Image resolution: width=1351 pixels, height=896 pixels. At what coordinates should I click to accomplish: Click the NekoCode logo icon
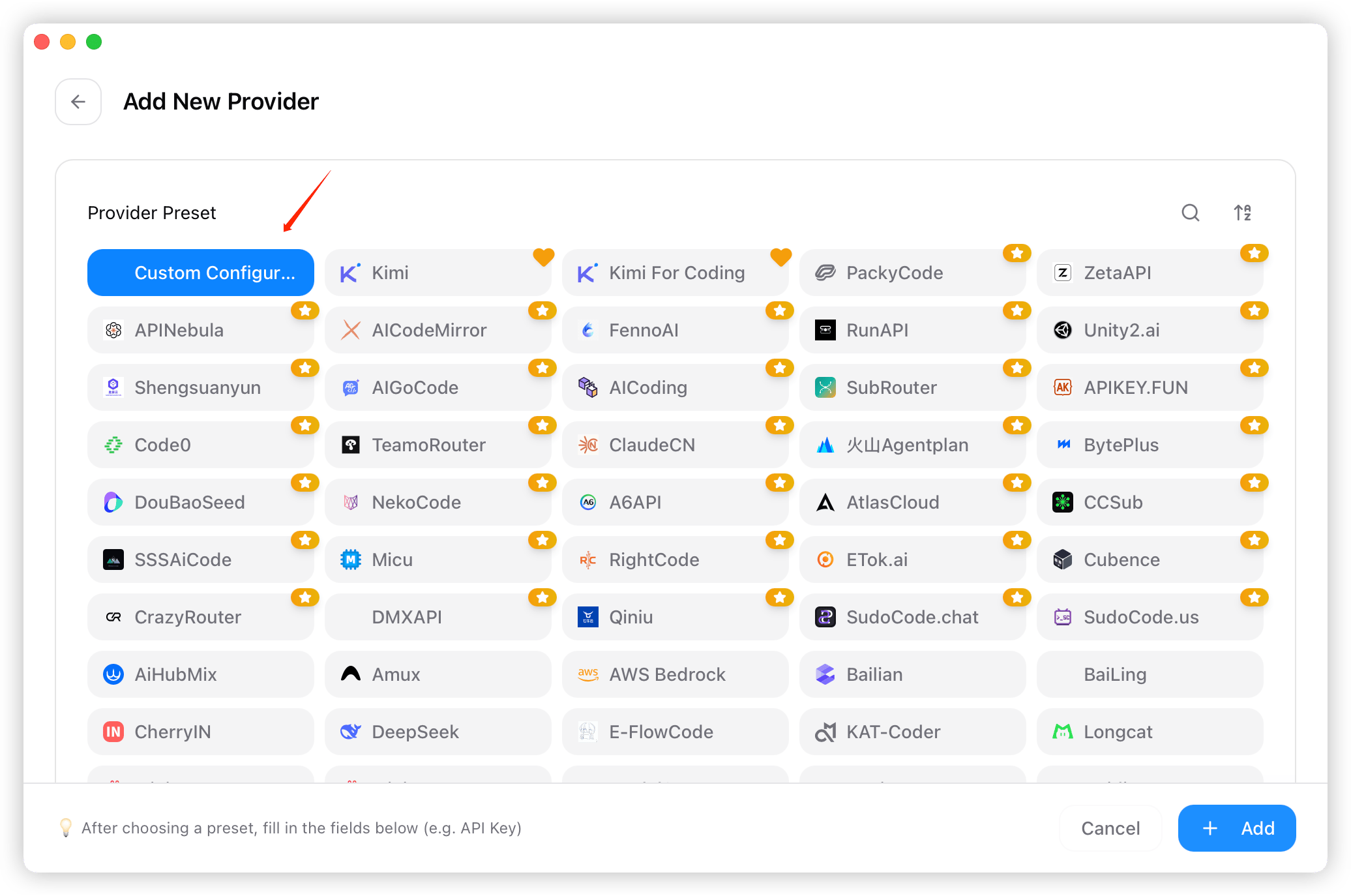(351, 502)
